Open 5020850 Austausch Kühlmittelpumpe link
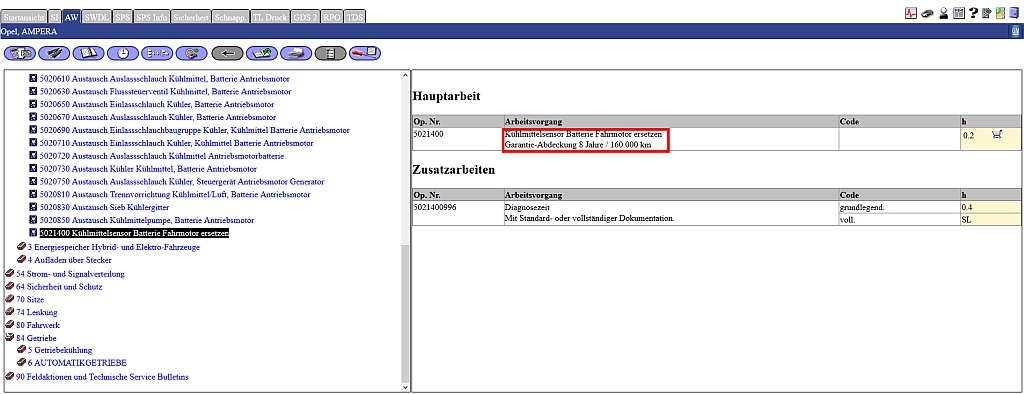1024x394 pixels. (x=147, y=220)
